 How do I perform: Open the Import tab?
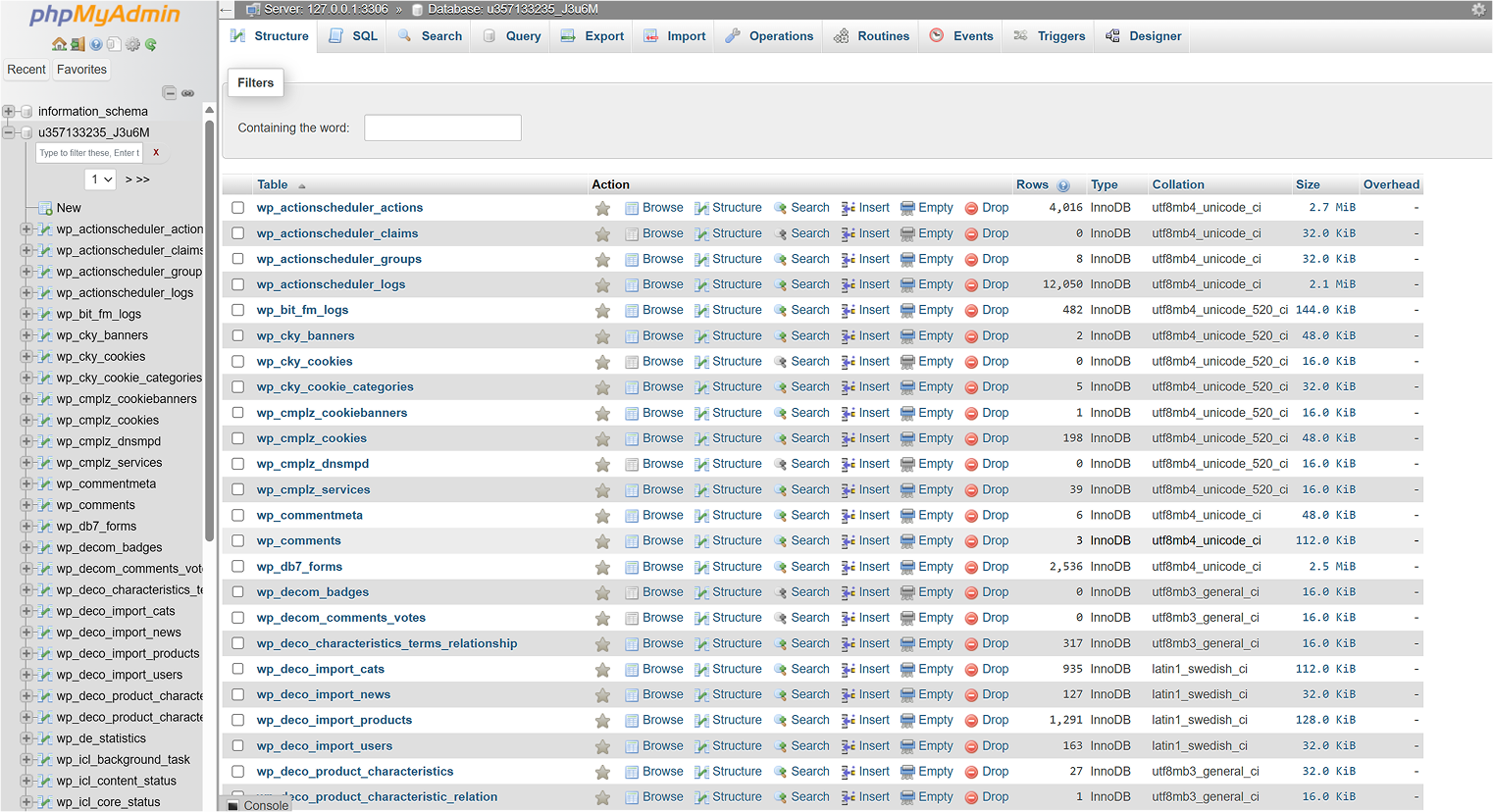click(x=675, y=36)
